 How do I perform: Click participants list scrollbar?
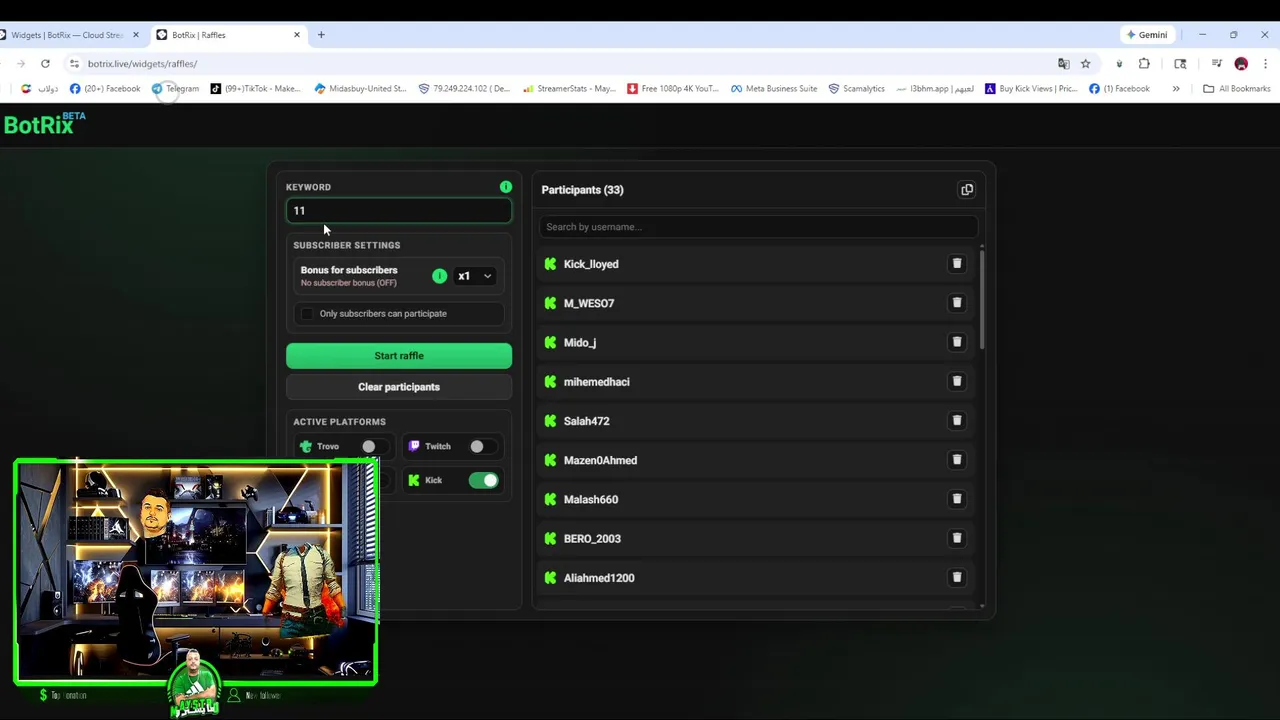click(x=983, y=298)
